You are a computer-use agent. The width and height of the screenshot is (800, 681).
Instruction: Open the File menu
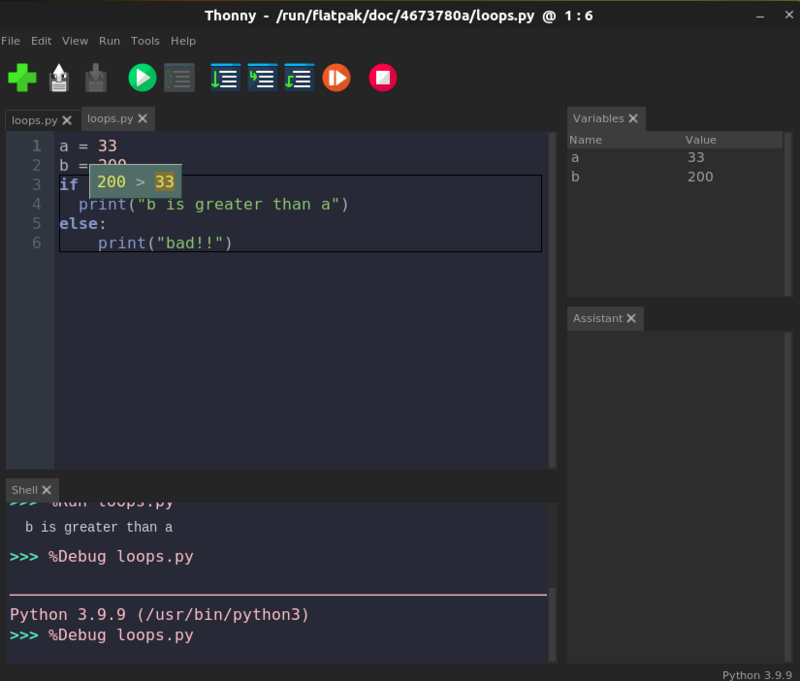pyautogui.click(x=11, y=41)
